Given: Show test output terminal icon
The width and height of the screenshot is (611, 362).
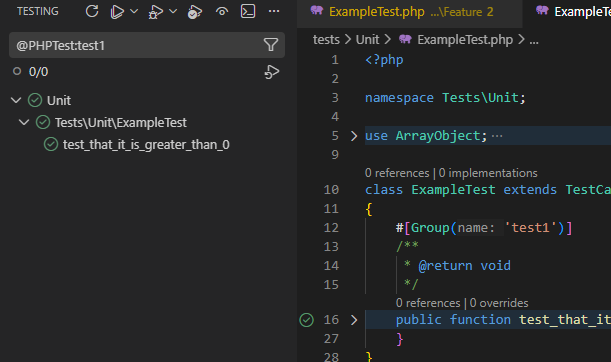Looking at the screenshot, I should click(x=248, y=11).
